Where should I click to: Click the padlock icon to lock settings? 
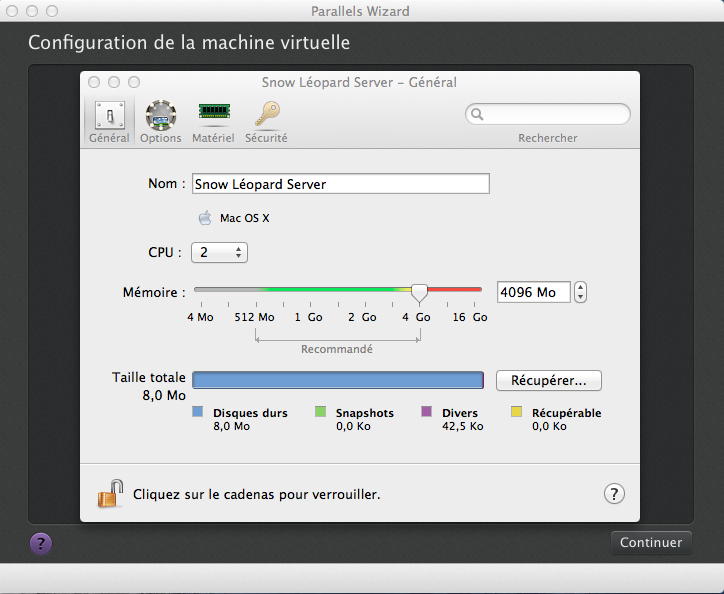tap(110, 493)
